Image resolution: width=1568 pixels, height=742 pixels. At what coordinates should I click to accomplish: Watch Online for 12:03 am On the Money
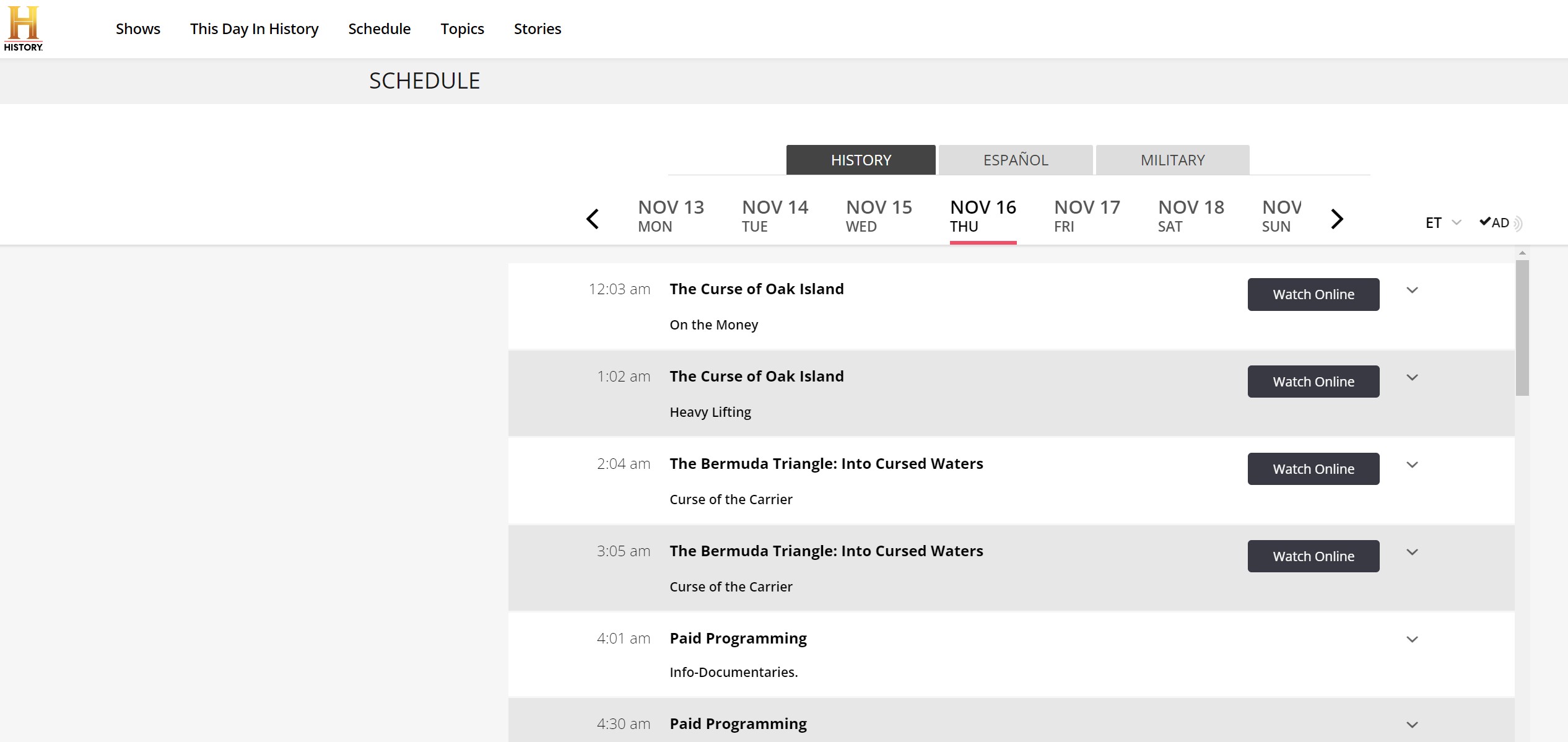(1313, 294)
